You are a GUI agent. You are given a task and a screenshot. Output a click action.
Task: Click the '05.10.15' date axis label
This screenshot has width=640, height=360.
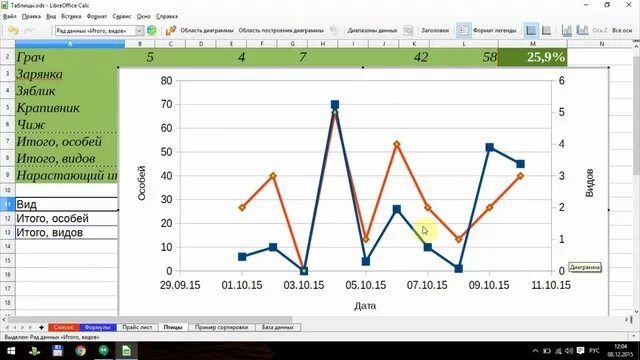366,285
